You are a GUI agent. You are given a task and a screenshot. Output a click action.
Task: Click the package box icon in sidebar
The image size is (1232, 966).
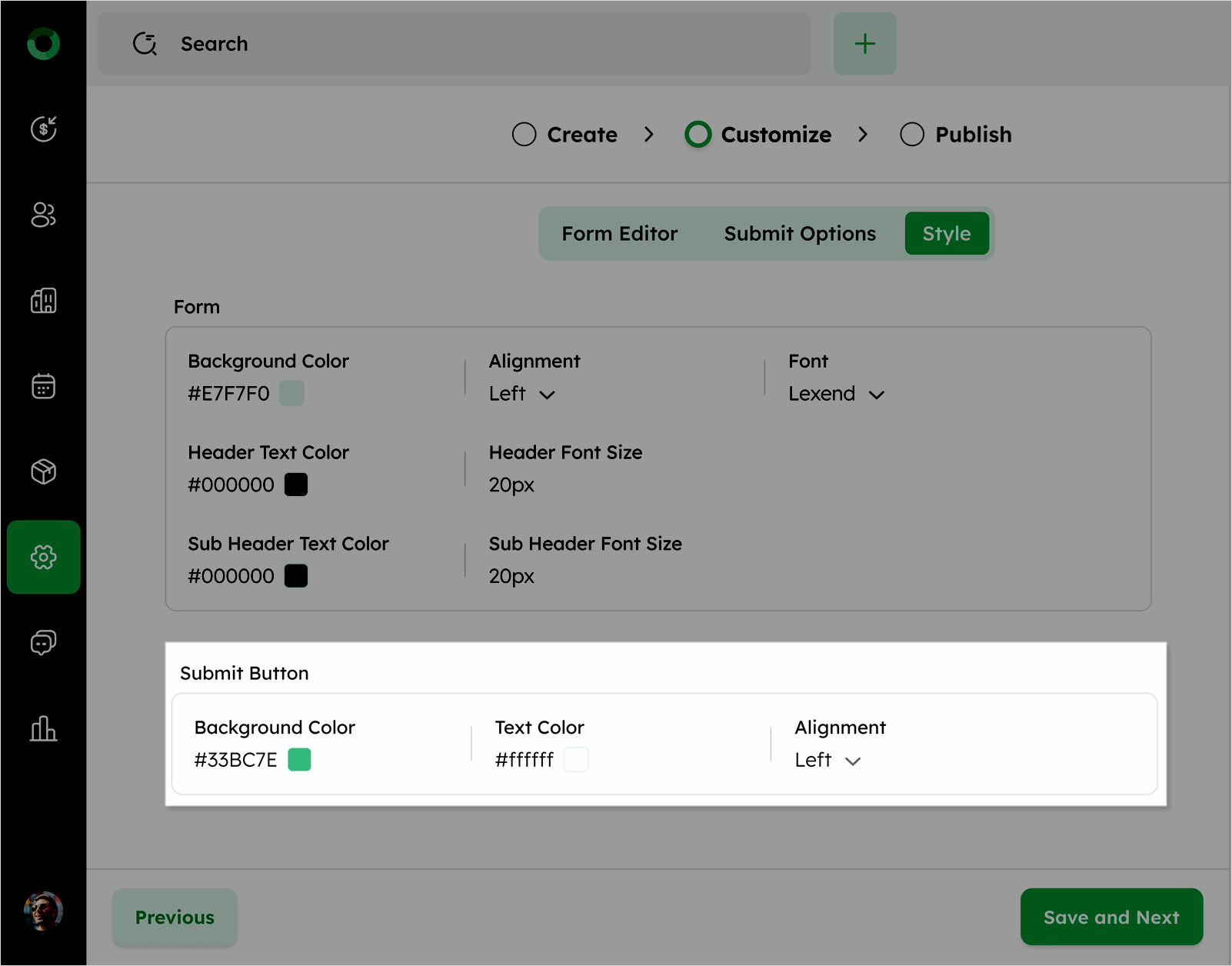coord(43,471)
